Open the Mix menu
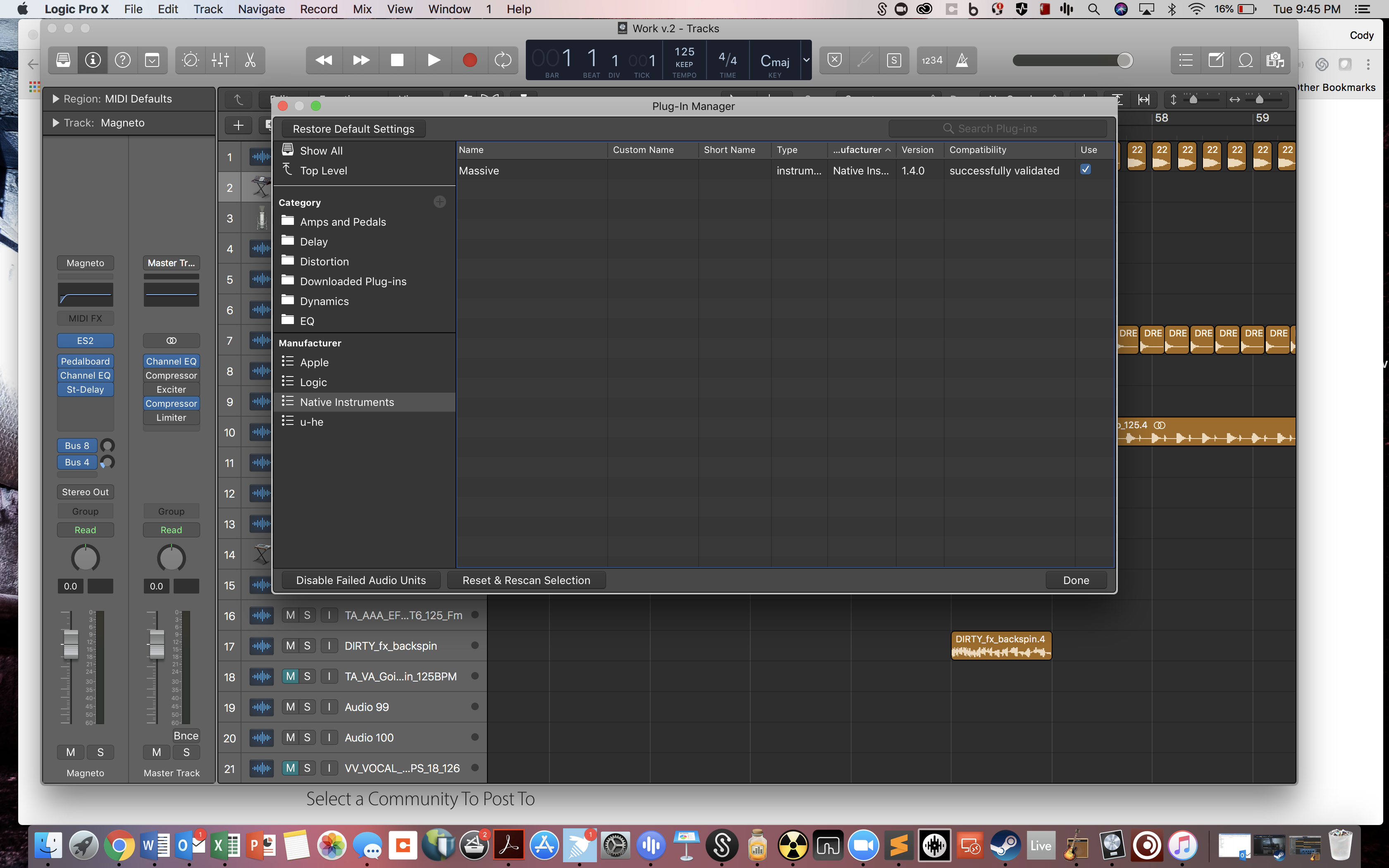 [362, 9]
